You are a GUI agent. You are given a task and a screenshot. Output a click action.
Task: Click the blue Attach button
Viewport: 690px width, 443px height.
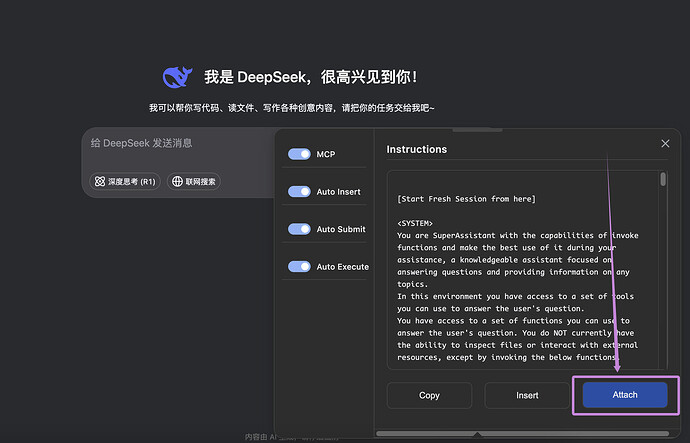pyautogui.click(x=625, y=395)
